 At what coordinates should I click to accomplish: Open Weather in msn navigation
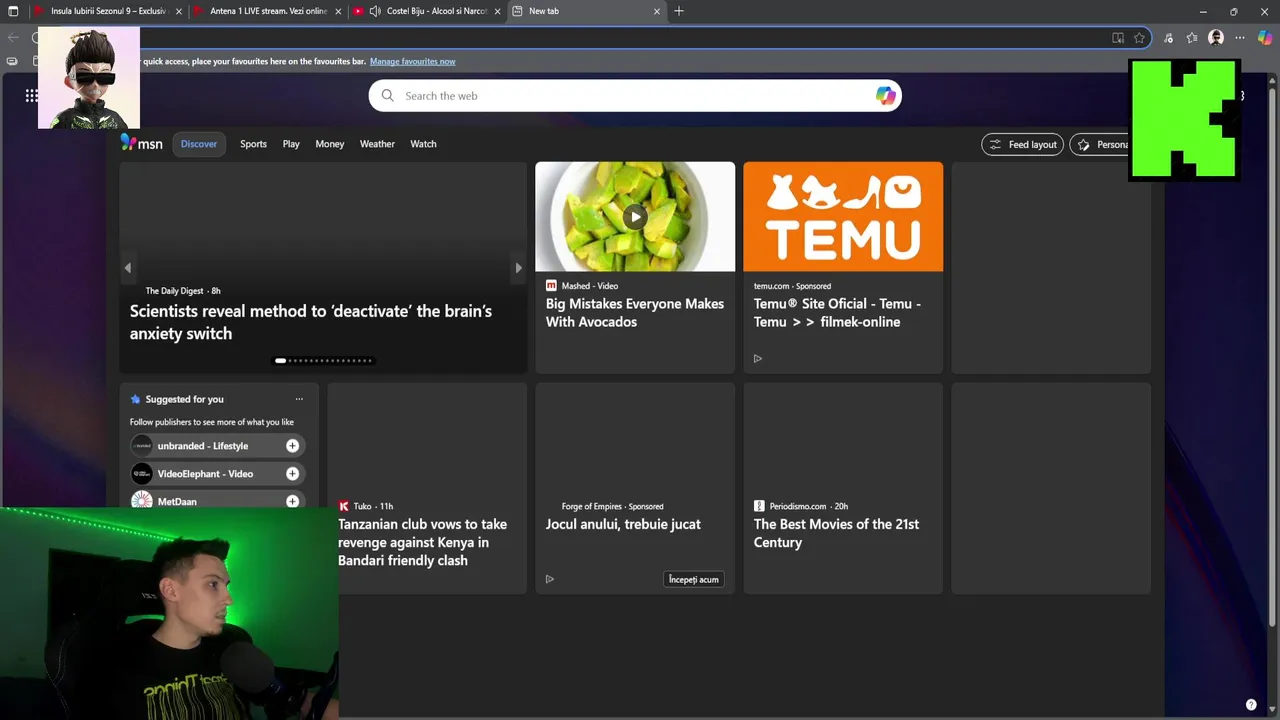pyautogui.click(x=377, y=144)
